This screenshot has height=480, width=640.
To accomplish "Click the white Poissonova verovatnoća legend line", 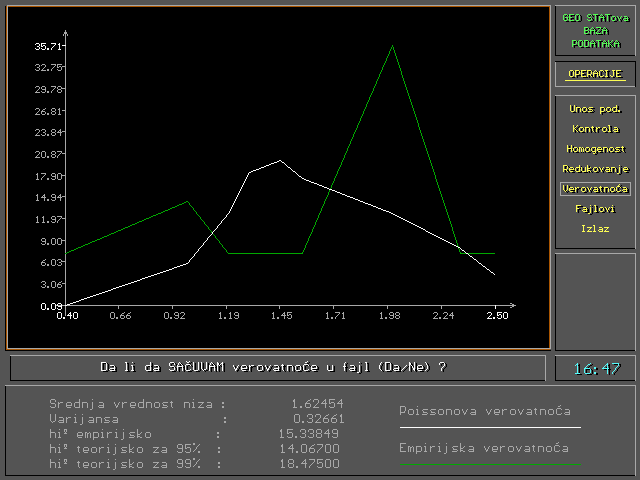I will pyautogui.click(x=489, y=427).
